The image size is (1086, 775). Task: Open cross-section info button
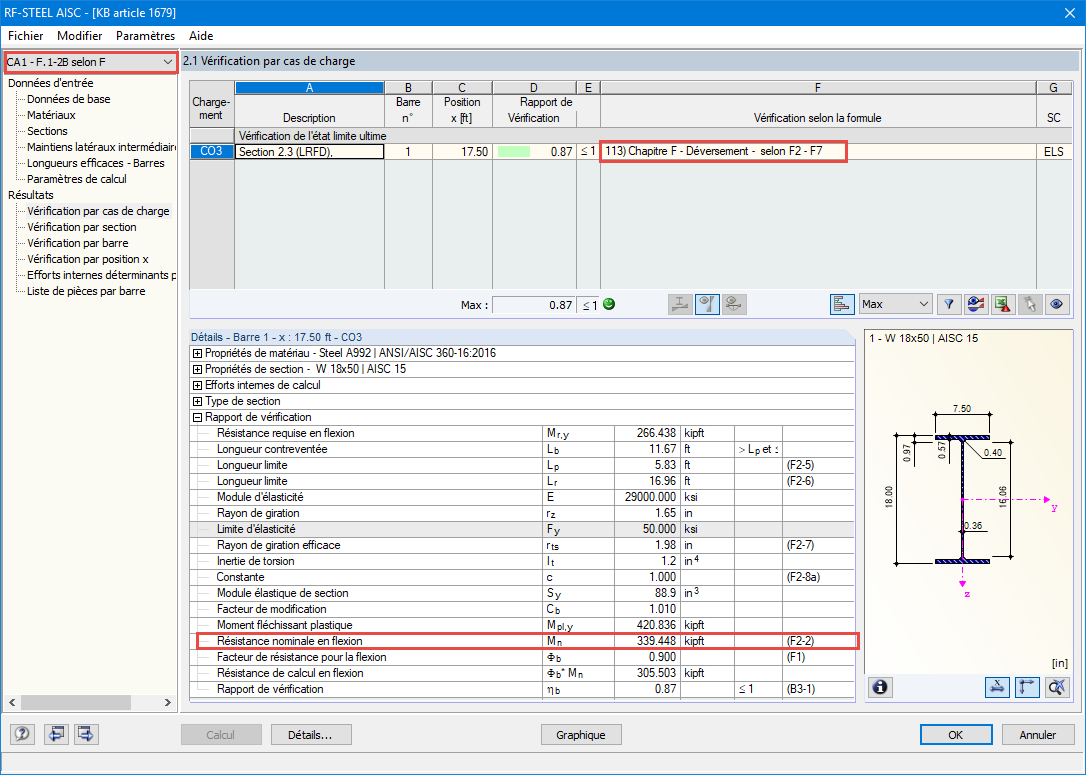coord(880,687)
